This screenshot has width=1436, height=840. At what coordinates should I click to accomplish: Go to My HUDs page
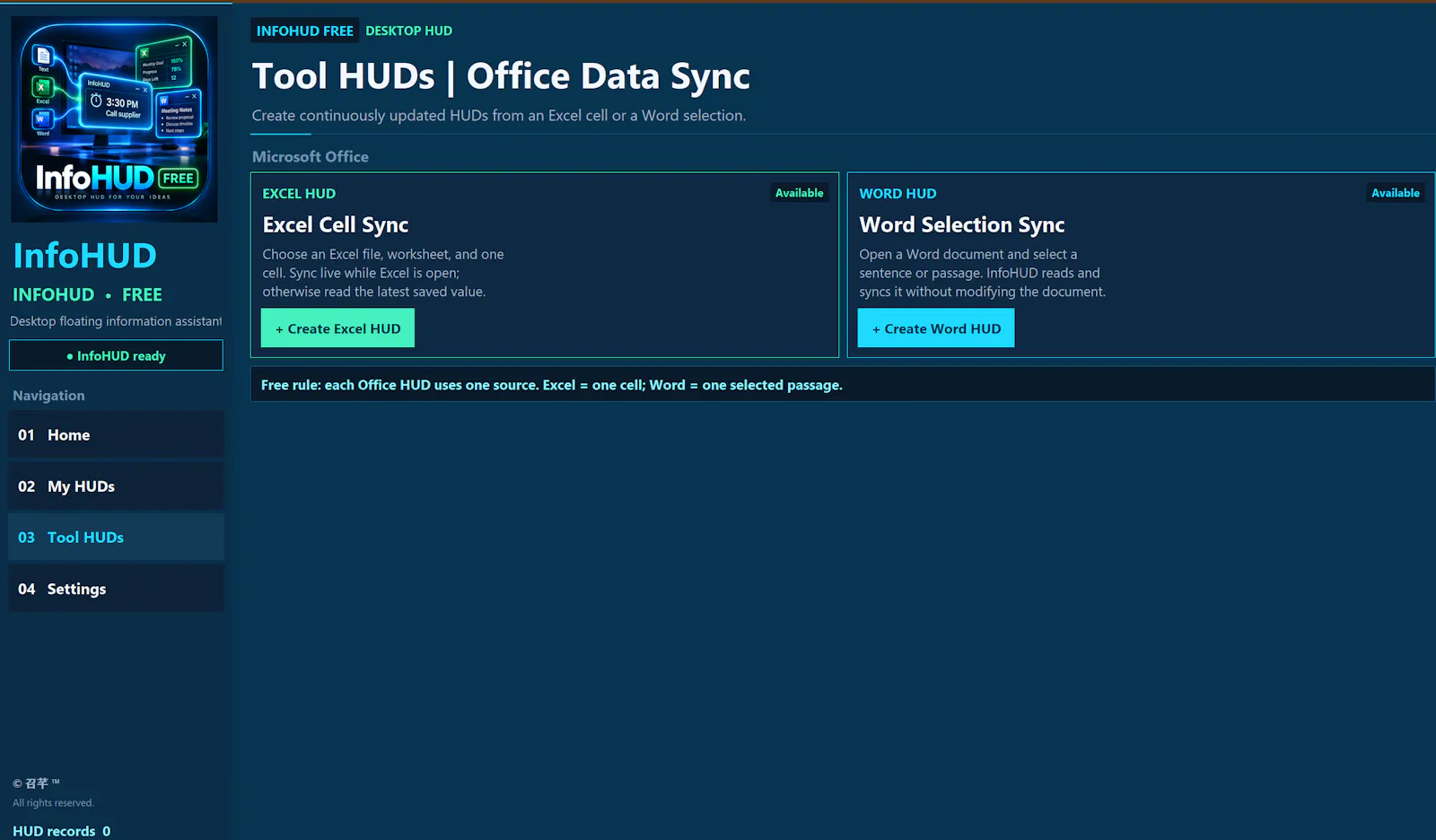click(x=116, y=486)
